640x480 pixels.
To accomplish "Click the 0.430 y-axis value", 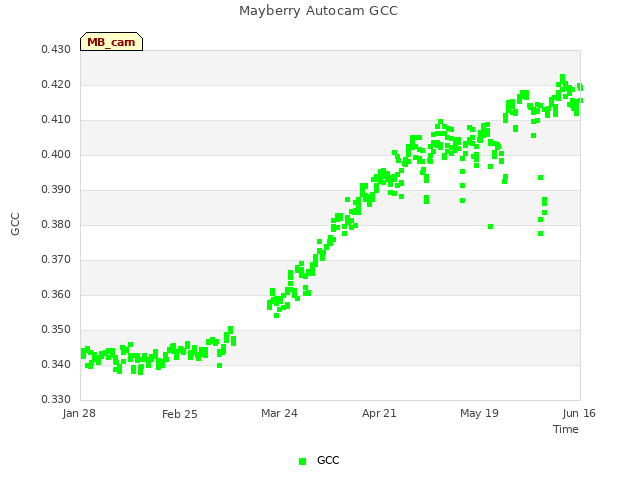I will (x=56, y=49).
